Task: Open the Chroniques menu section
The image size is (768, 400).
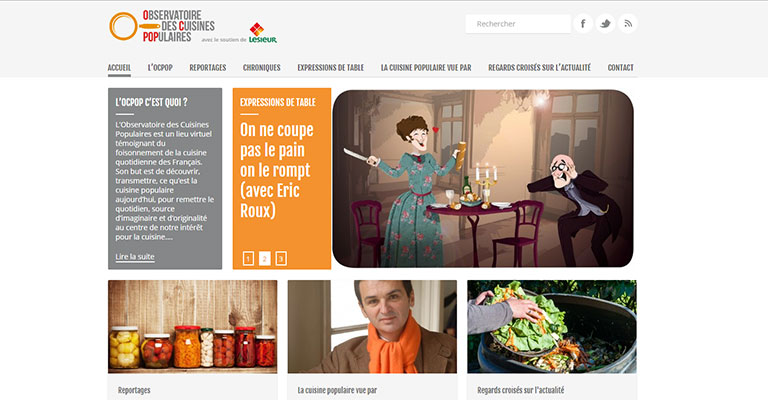Action: (262, 68)
